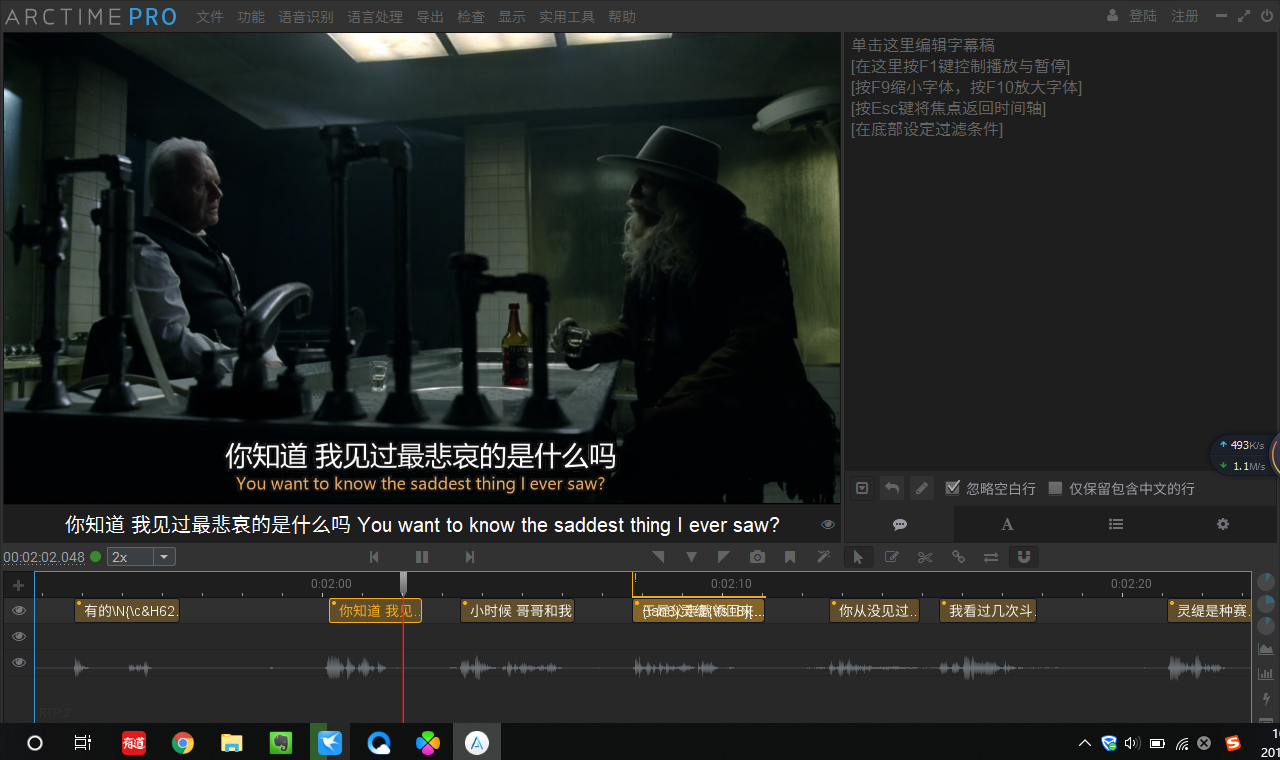Select the scissors cut tool
The image size is (1280, 760).
pos(925,557)
